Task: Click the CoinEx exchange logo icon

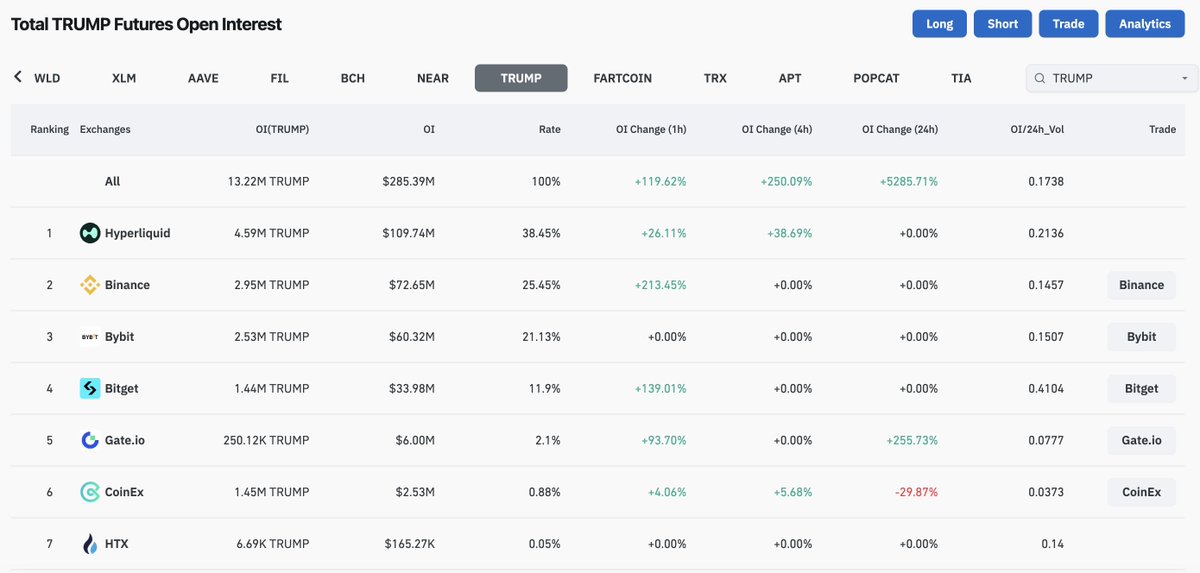Action: [x=90, y=492]
